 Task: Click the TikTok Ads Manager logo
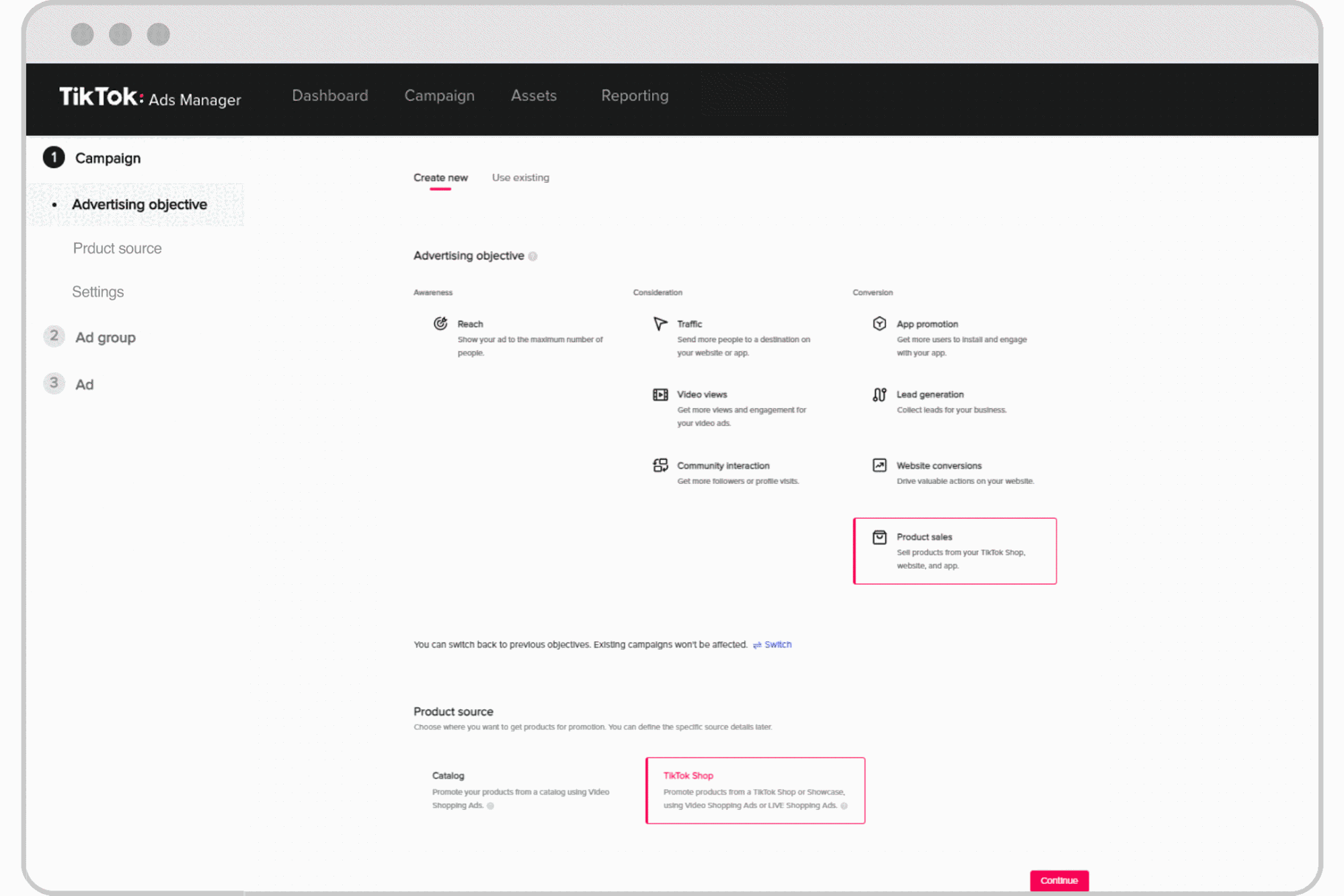coord(150,97)
